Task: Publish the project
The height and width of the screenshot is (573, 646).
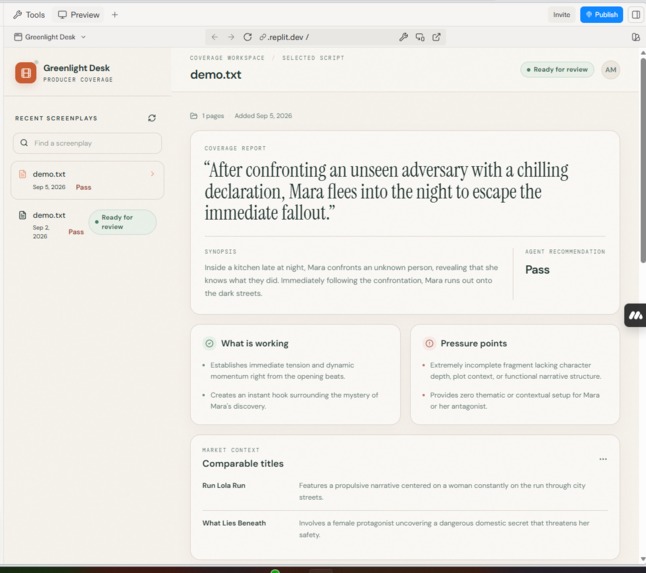Action: [x=601, y=15]
